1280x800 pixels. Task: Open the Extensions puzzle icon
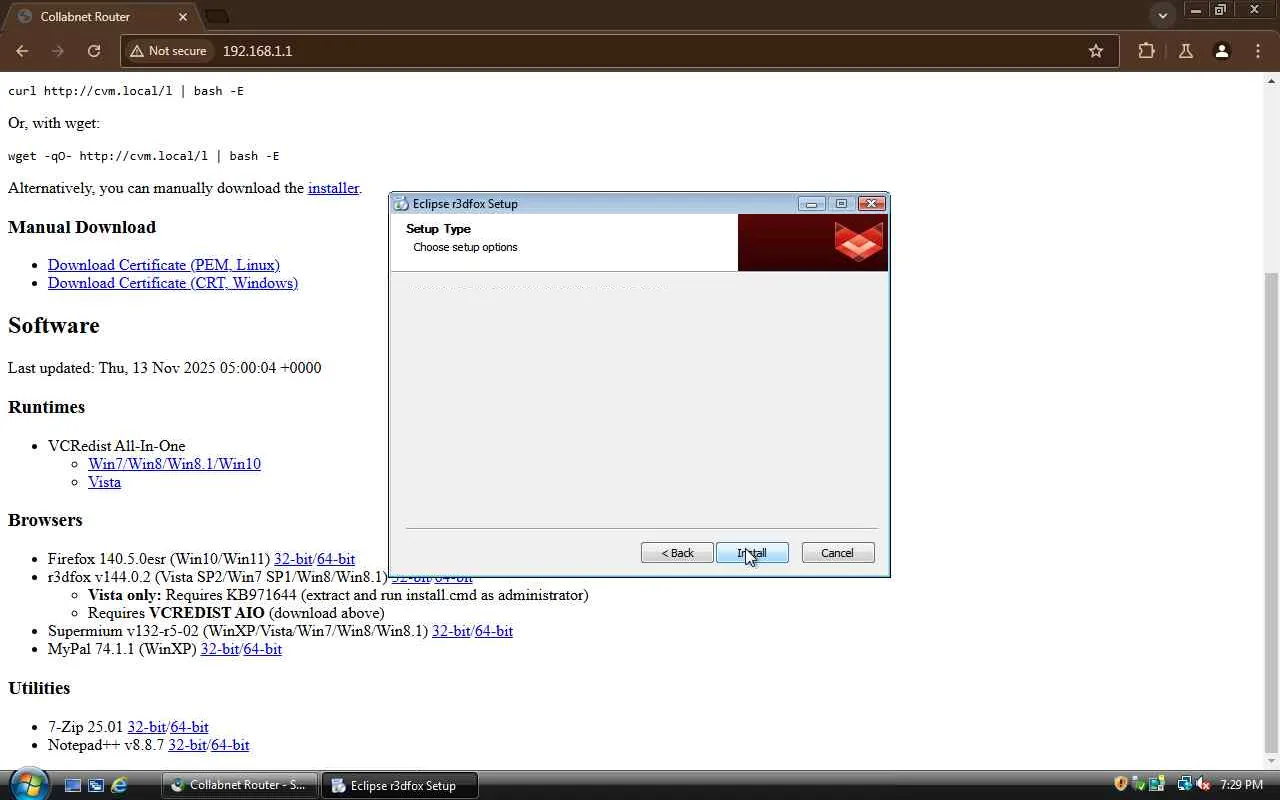[x=1146, y=51]
